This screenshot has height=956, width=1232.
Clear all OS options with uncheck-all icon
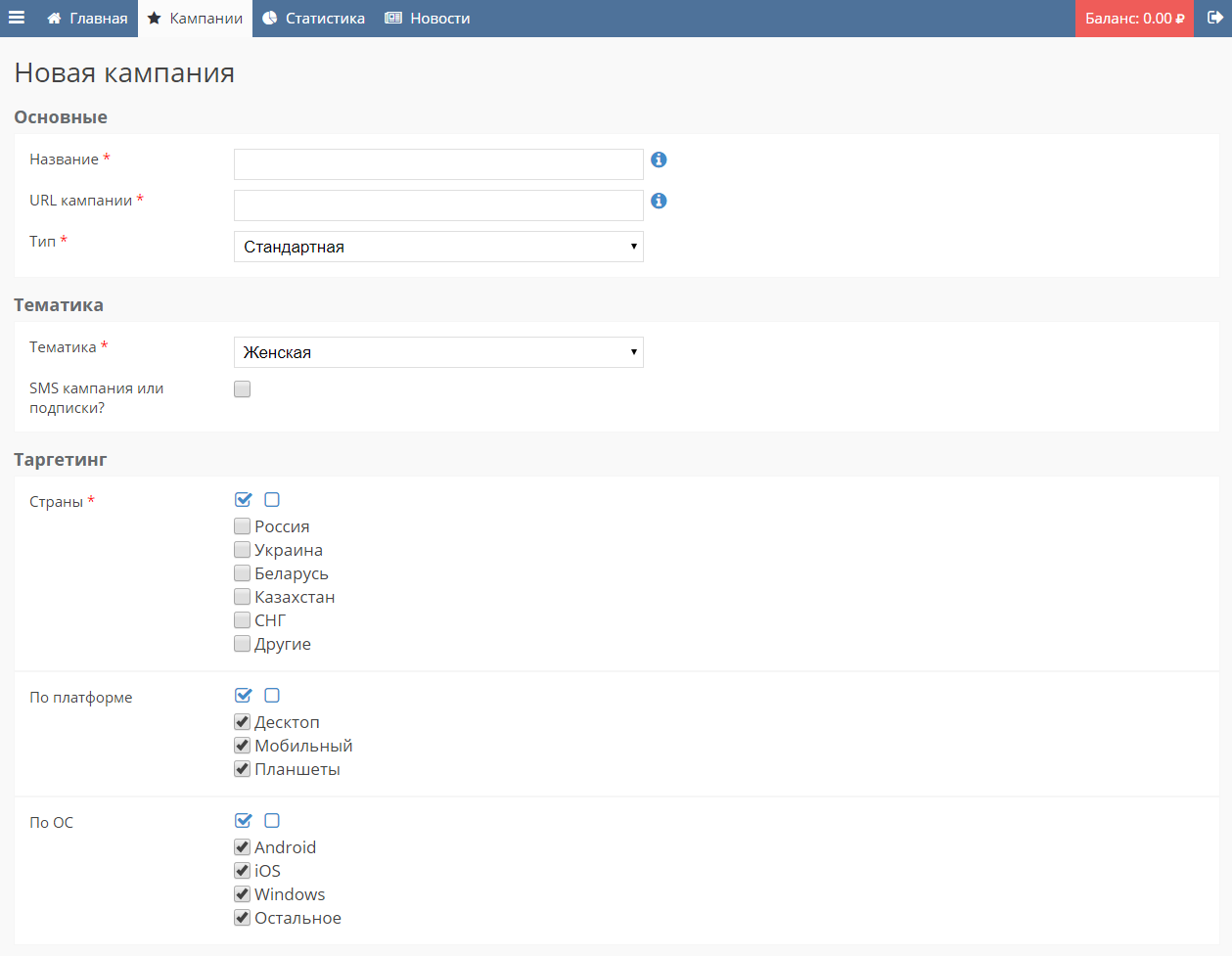(x=272, y=821)
